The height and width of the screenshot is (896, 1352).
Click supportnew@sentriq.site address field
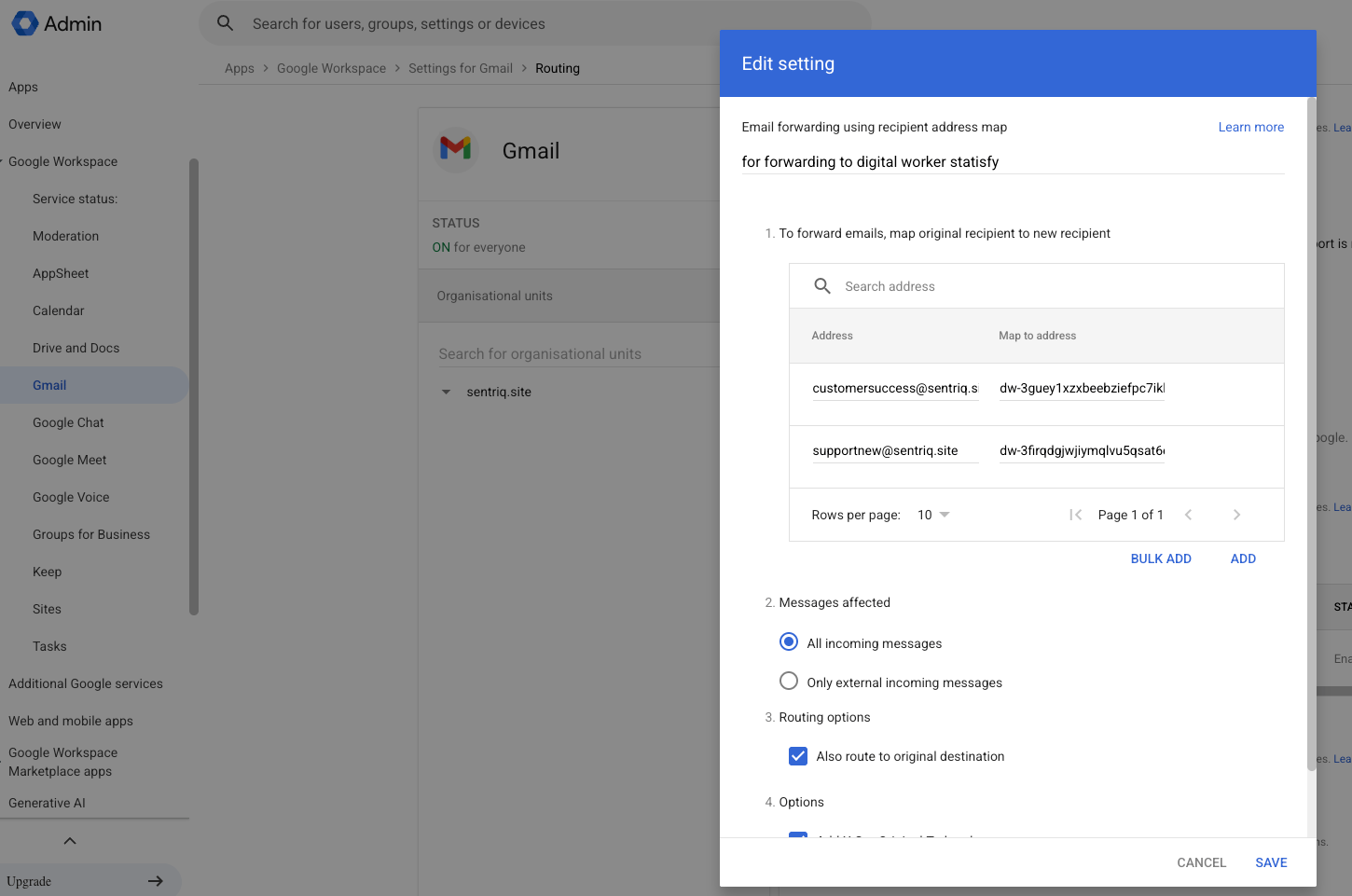[895, 451]
